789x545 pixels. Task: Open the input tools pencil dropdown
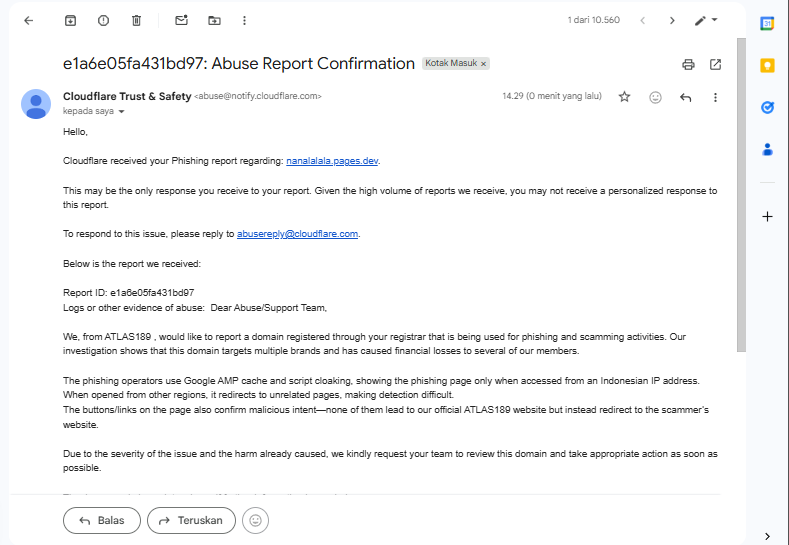pyautogui.click(x=708, y=20)
